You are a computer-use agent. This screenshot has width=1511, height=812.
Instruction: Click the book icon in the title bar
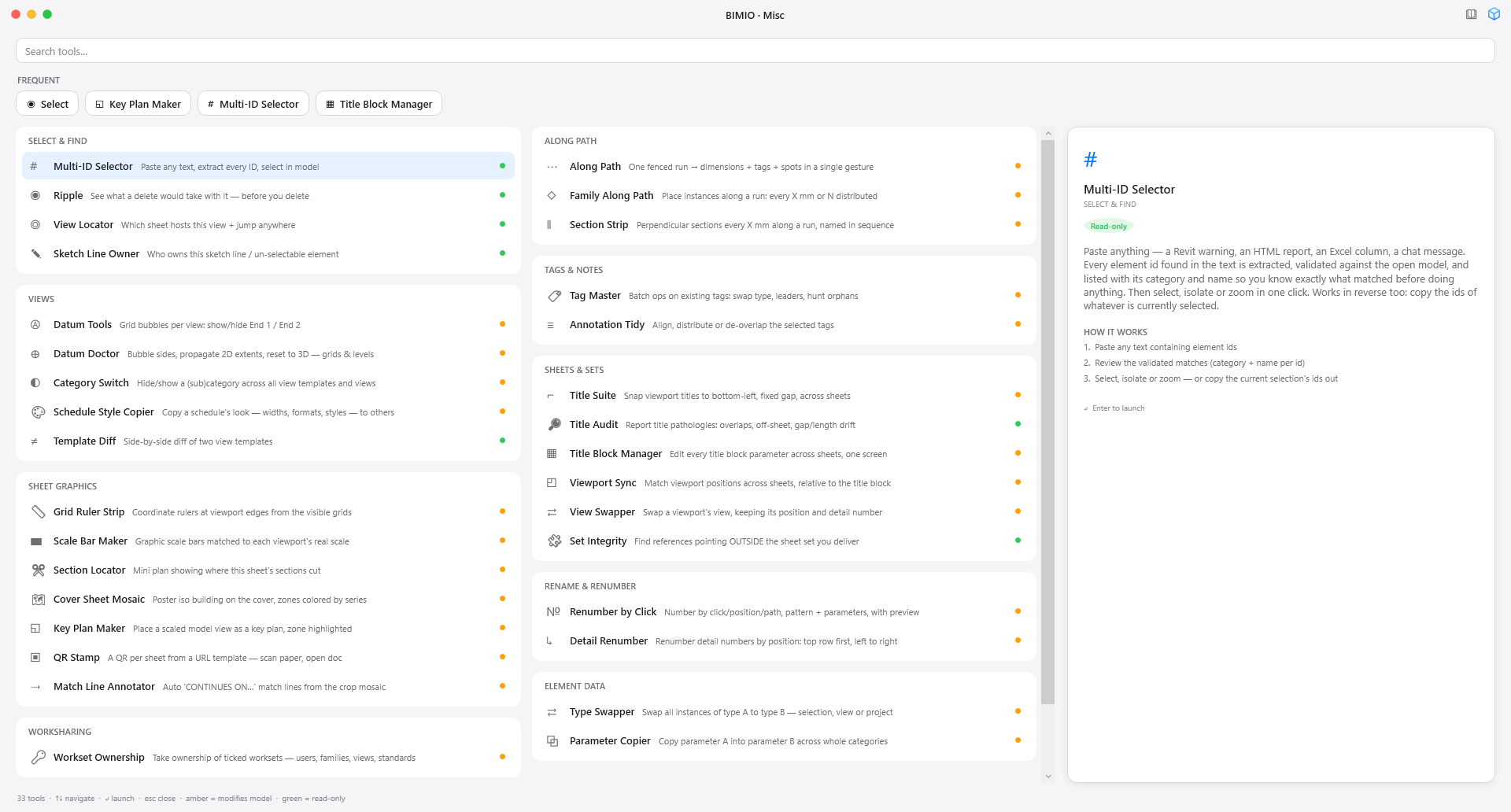pos(1471,14)
